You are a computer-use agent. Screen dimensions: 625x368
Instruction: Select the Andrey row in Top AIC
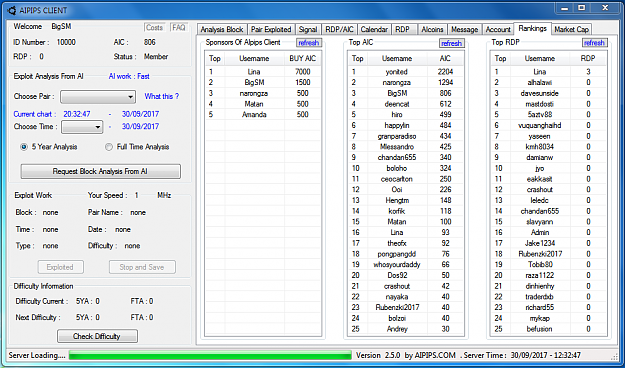click(406, 329)
